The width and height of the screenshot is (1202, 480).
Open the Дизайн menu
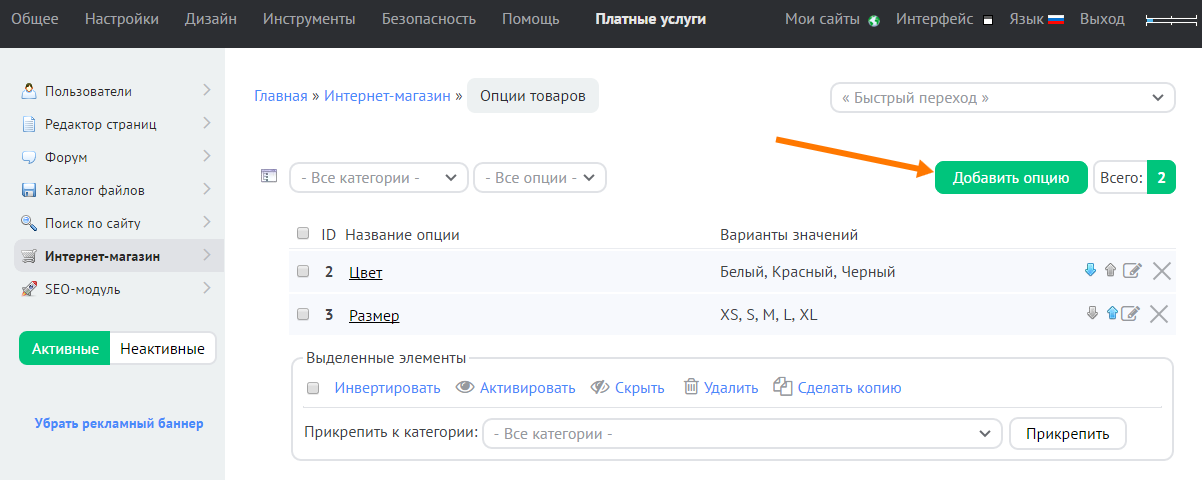[x=210, y=19]
